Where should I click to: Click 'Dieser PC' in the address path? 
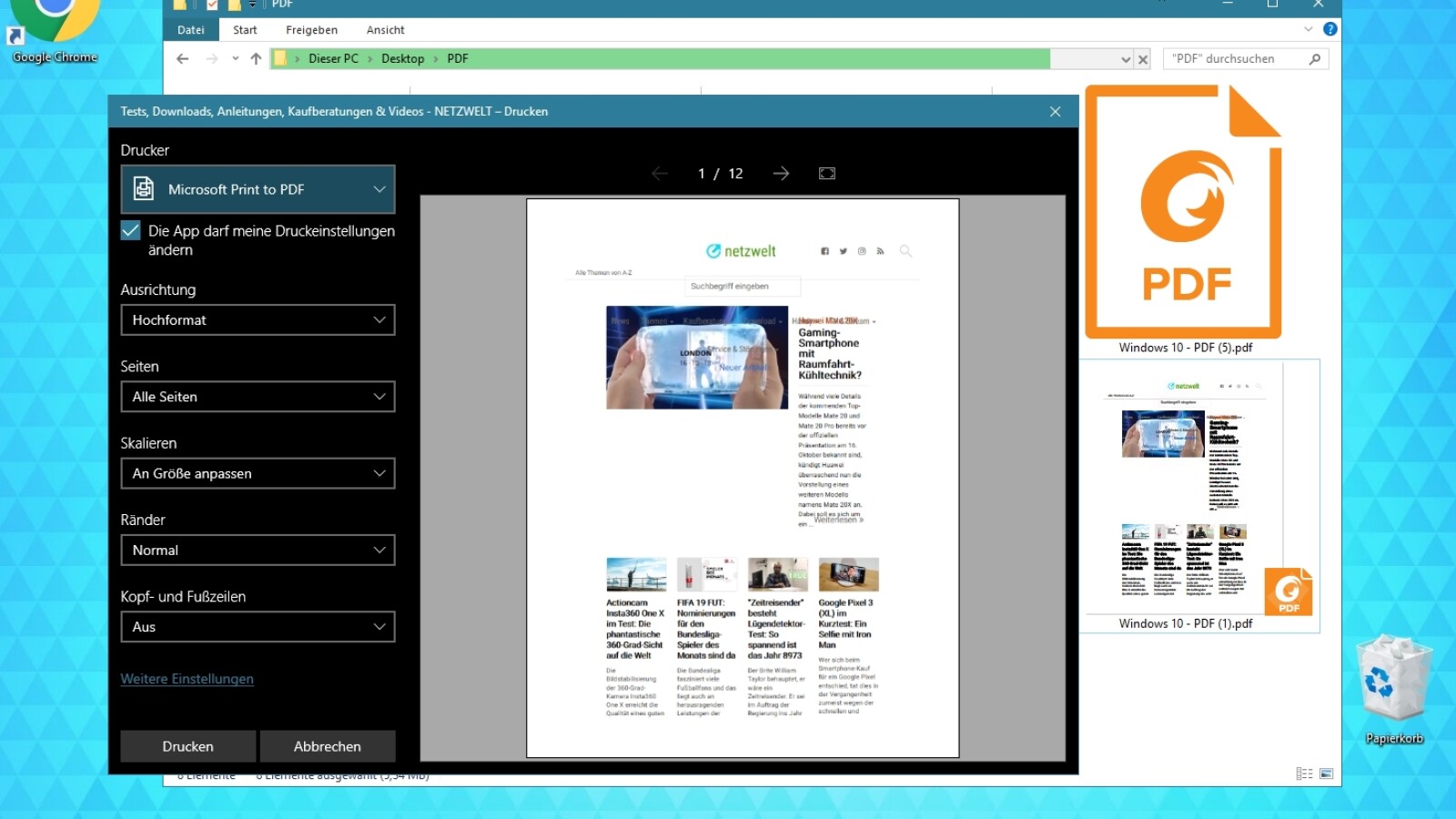(x=333, y=59)
